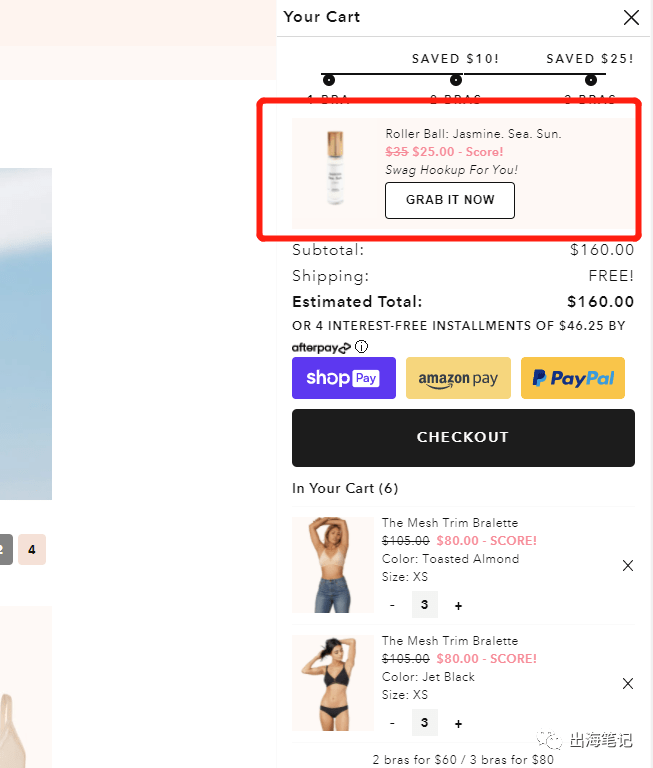Increase Toasted Almond bralette quantity
This screenshot has width=653, height=768.
click(x=458, y=606)
